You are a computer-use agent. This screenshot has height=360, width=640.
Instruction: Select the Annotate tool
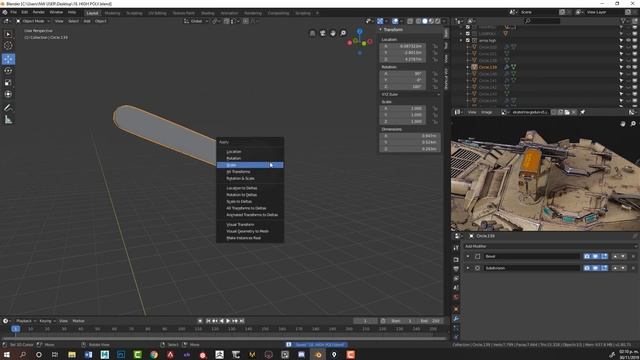coord(8,108)
